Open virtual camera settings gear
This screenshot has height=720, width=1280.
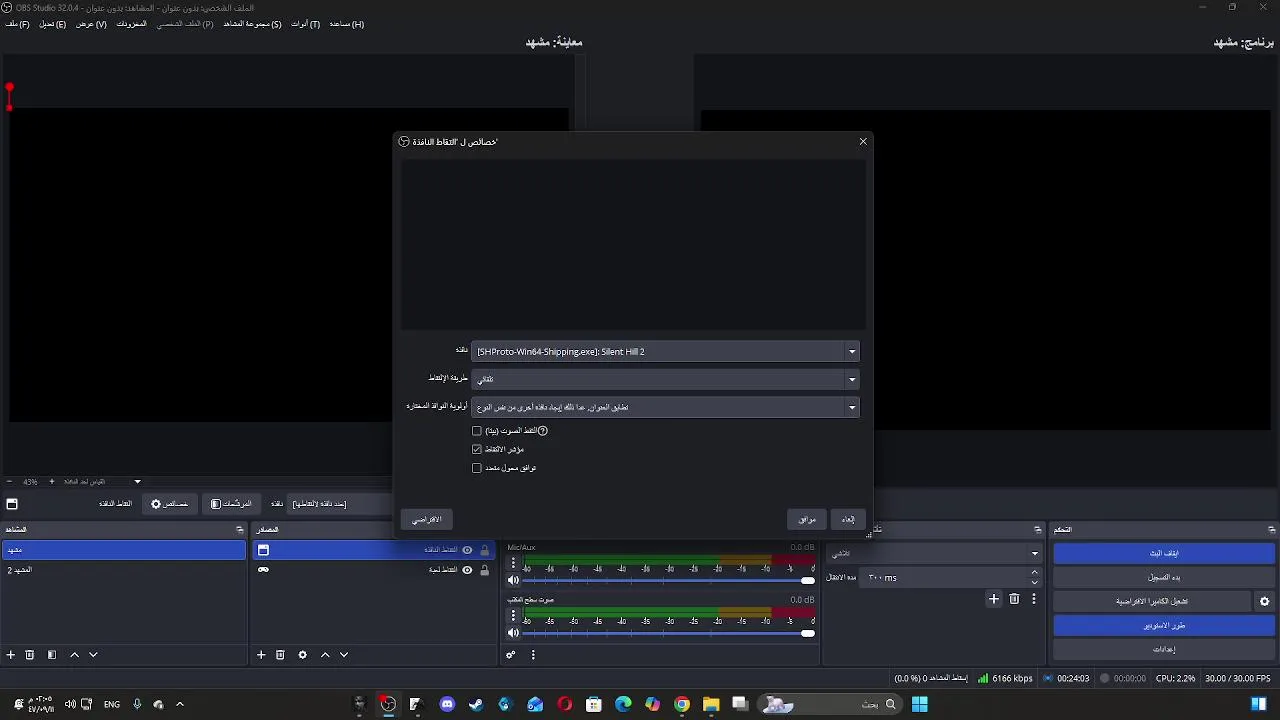pyautogui.click(x=1264, y=601)
